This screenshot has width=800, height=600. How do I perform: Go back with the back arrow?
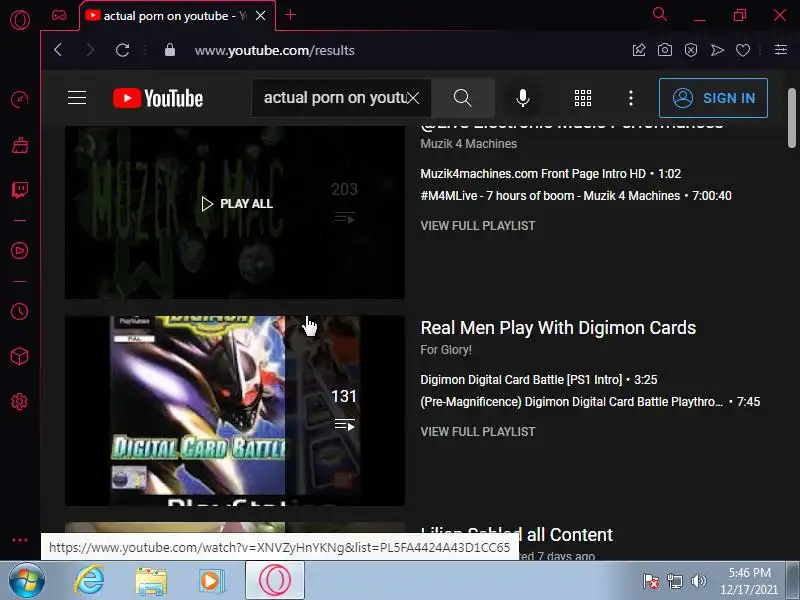pos(58,50)
